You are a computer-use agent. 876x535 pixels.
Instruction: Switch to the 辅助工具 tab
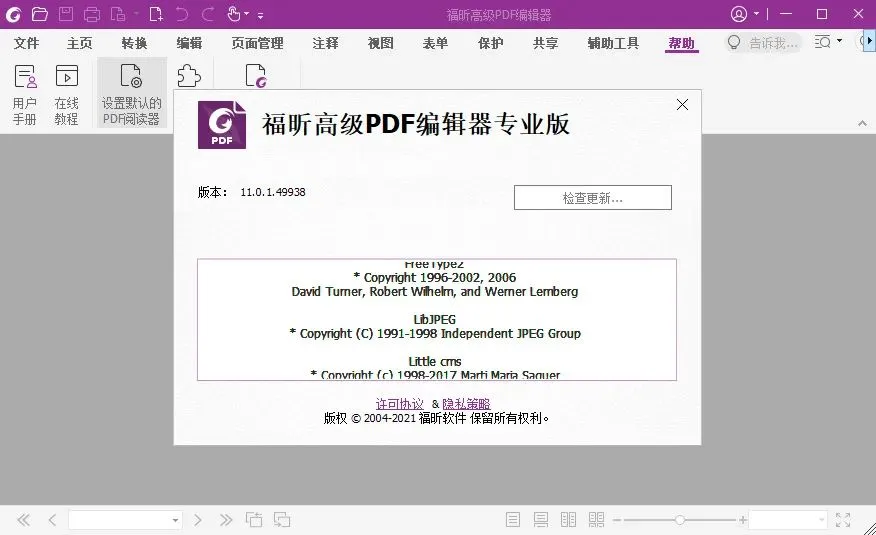[613, 43]
